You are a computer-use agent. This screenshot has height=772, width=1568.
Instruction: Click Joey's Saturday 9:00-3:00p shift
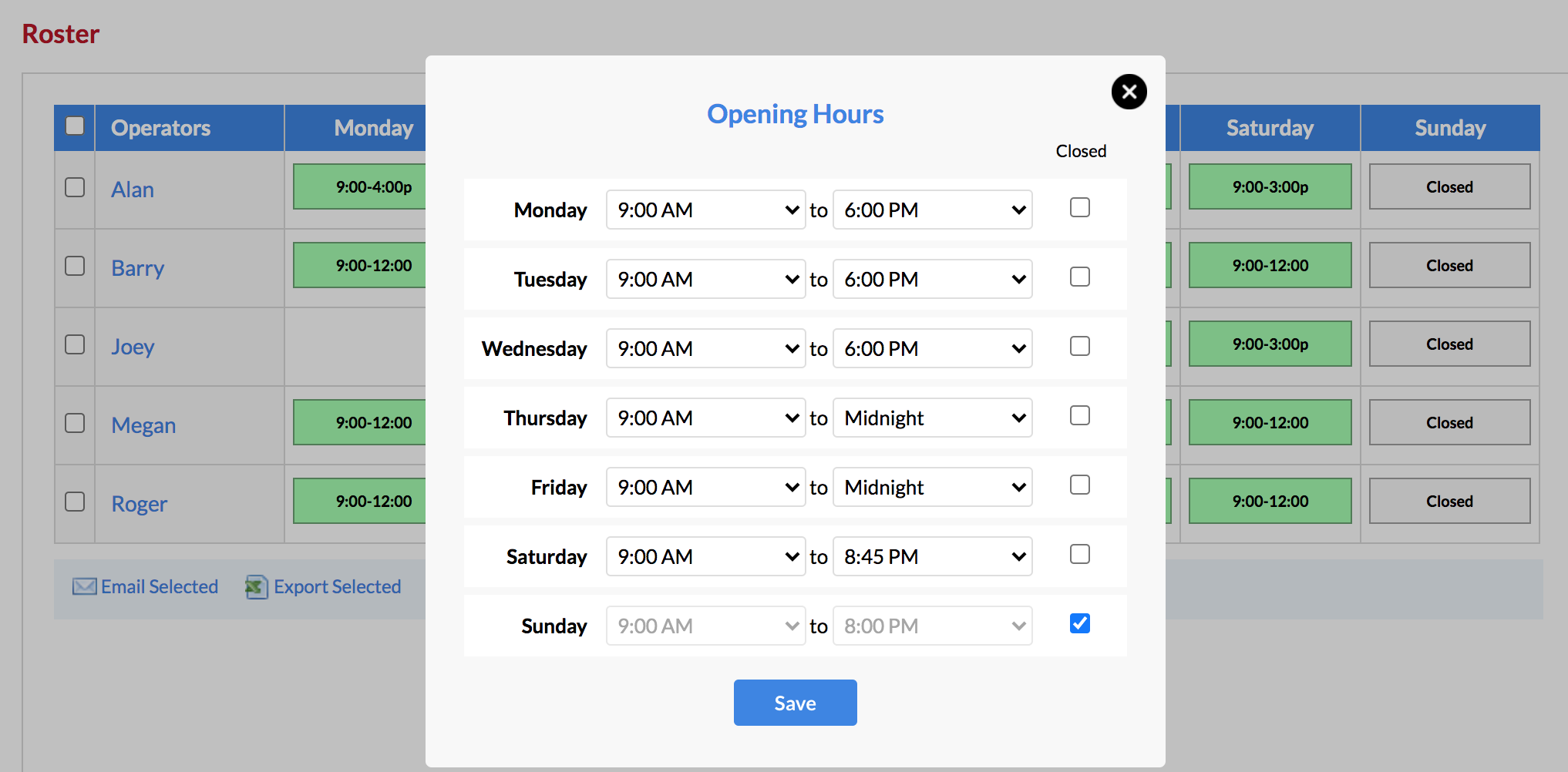tap(1270, 344)
